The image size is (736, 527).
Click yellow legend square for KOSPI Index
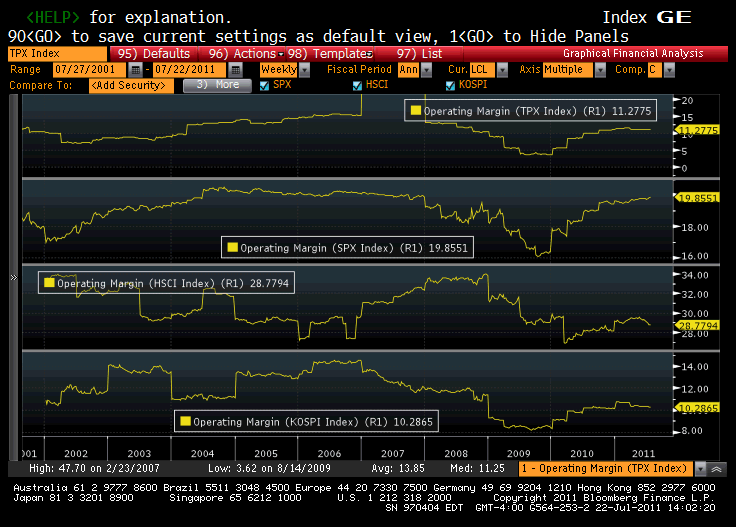185,421
